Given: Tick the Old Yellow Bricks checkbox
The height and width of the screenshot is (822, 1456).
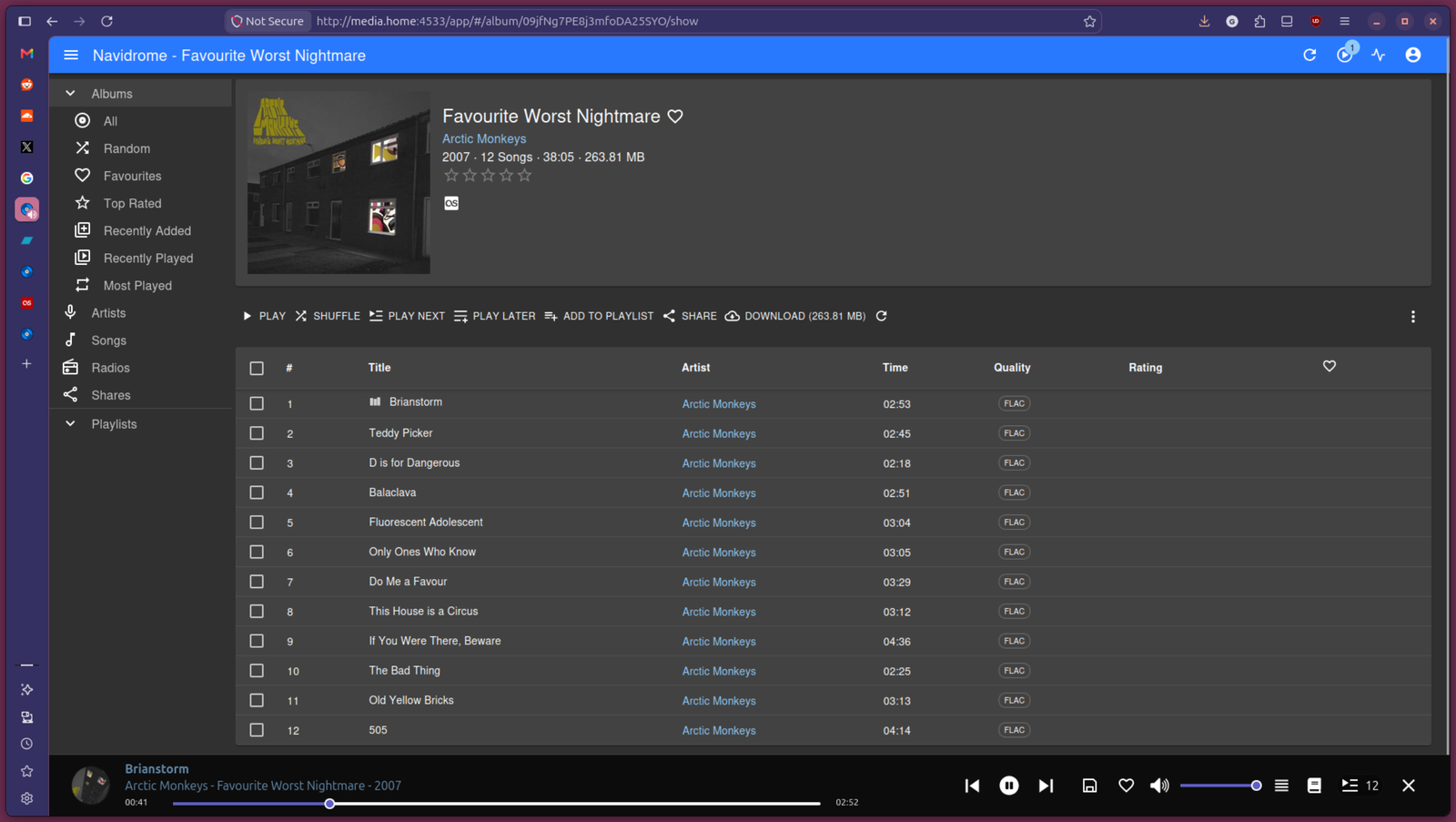Looking at the screenshot, I should (257, 700).
